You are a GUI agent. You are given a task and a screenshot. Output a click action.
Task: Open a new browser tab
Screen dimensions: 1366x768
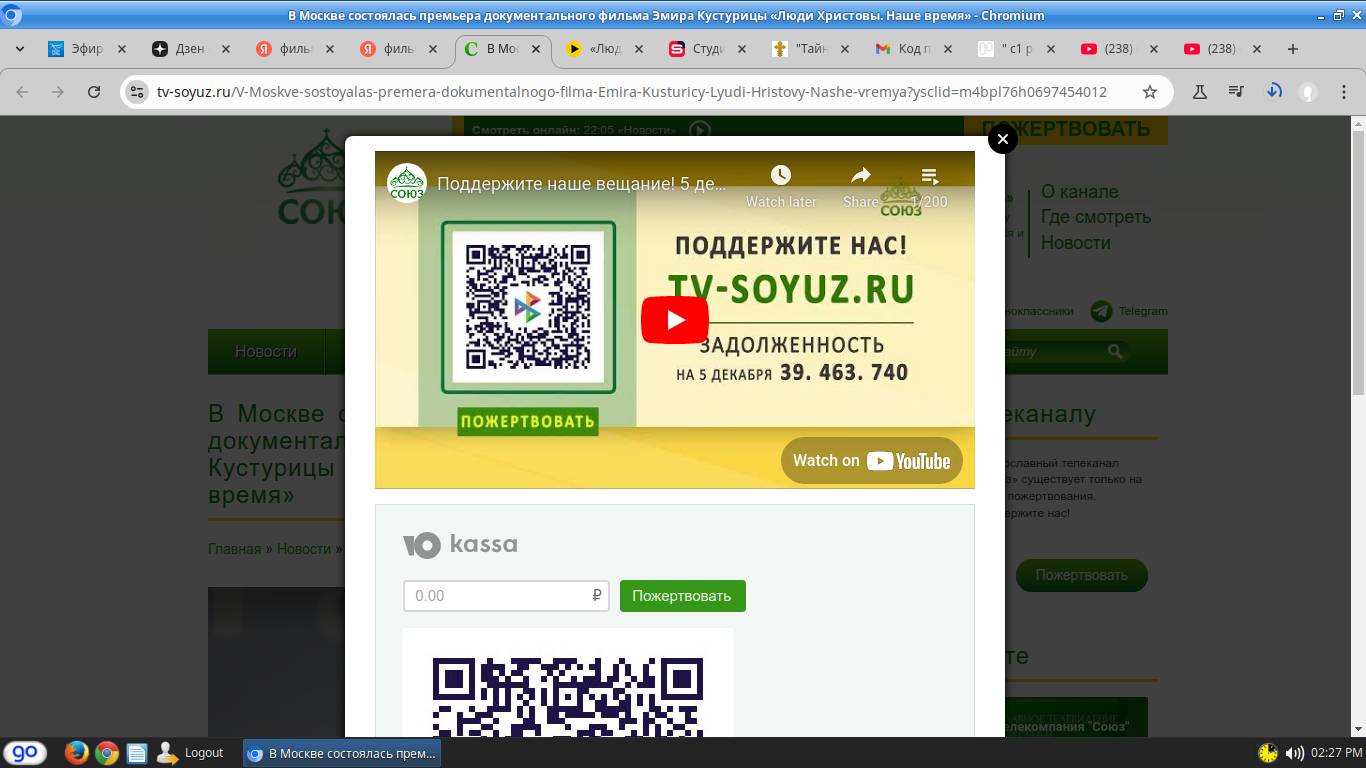tap(1293, 49)
